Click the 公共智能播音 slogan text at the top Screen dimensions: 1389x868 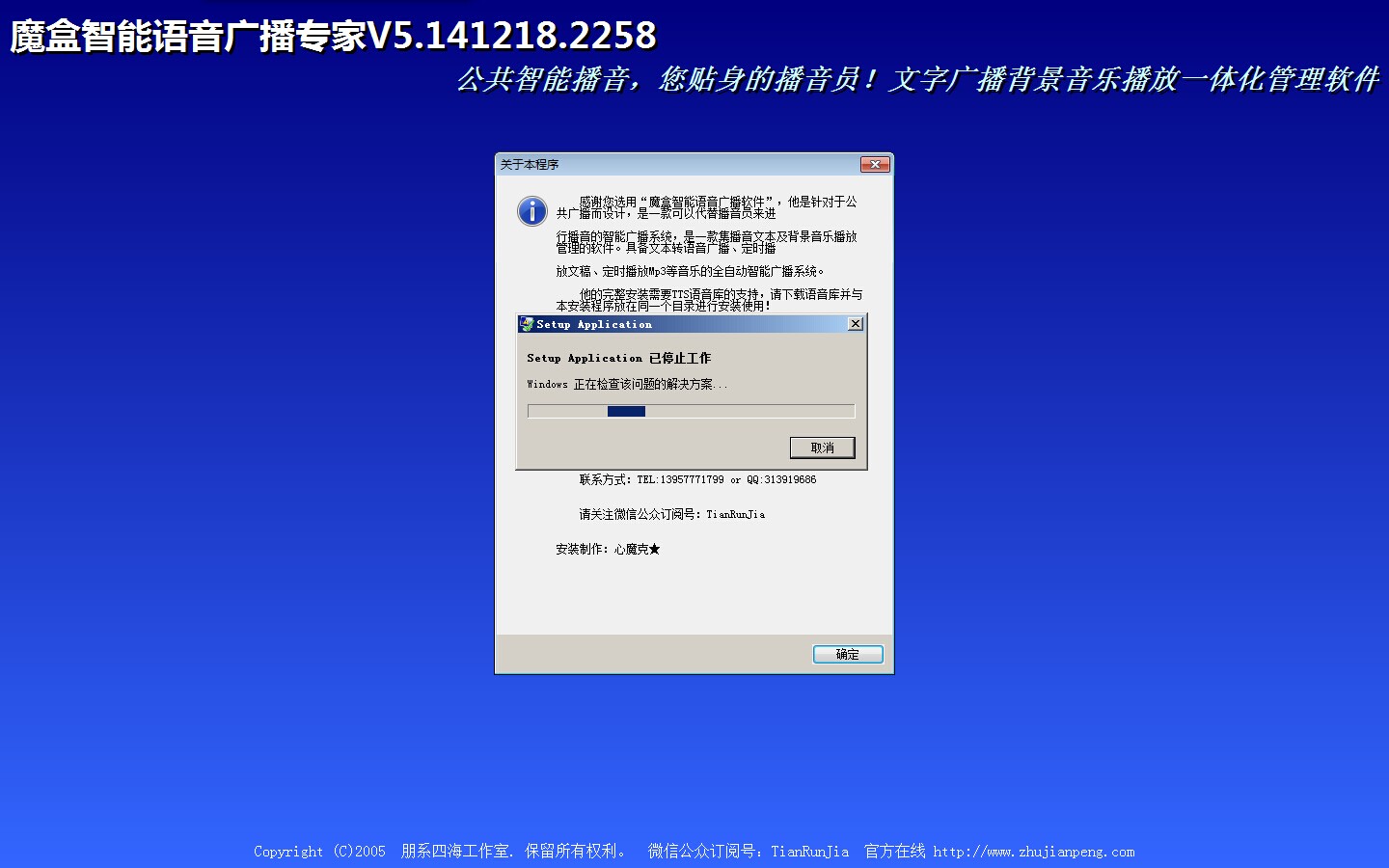click(x=918, y=79)
